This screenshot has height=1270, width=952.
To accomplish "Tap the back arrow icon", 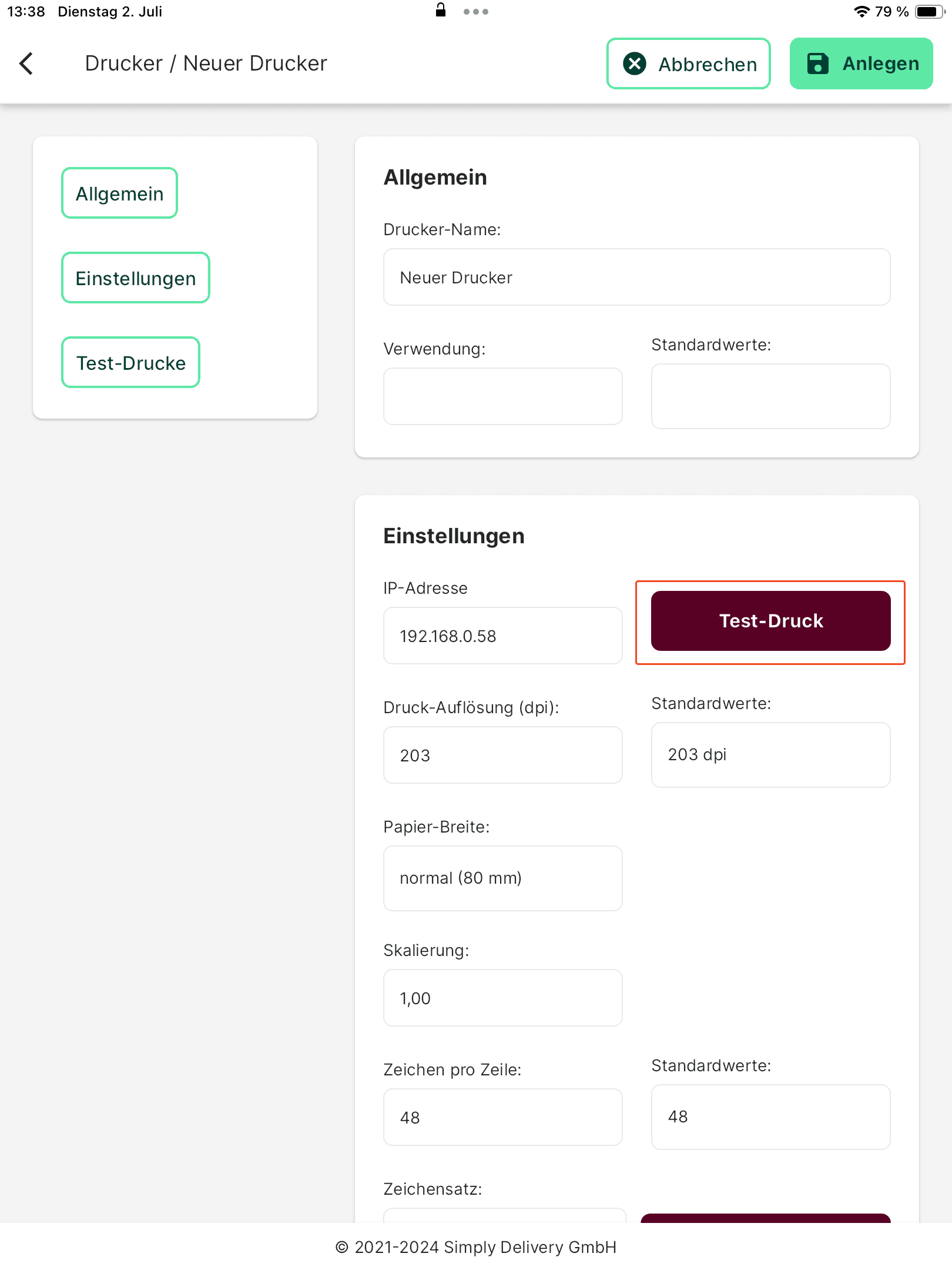I will (26, 63).
